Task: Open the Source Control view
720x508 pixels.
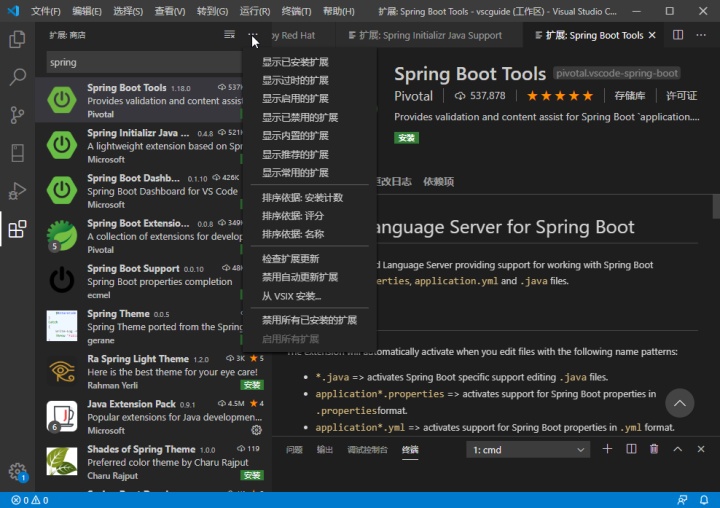Action: [17, 115]
